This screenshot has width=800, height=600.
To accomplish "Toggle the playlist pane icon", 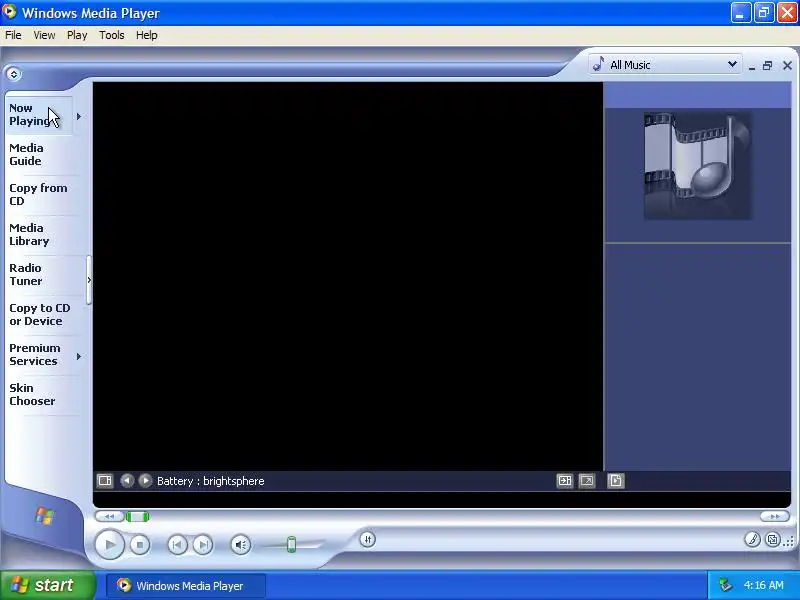I will [x=616, y=481].
